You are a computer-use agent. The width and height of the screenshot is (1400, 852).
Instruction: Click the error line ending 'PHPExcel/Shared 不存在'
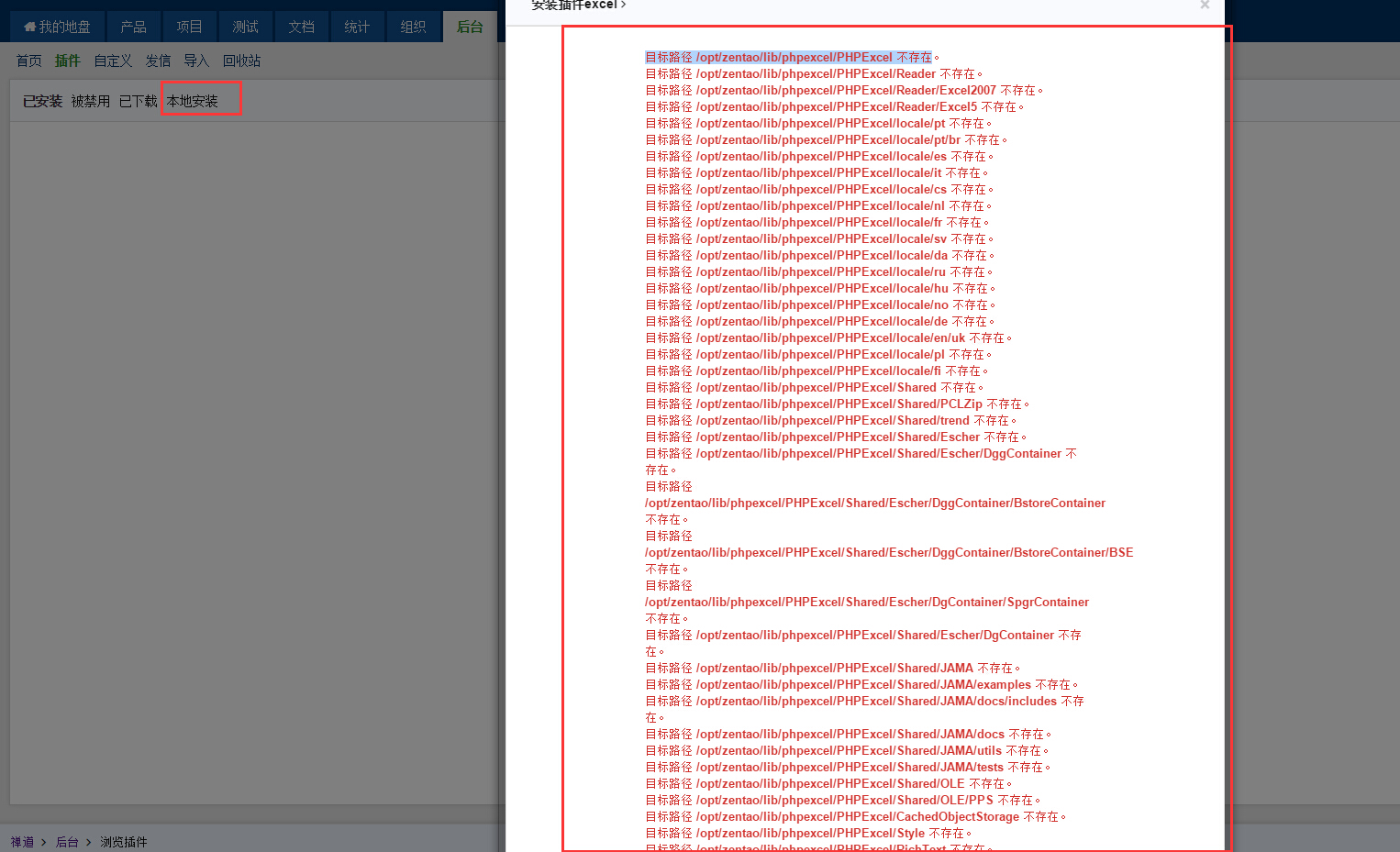pos(815,388)
